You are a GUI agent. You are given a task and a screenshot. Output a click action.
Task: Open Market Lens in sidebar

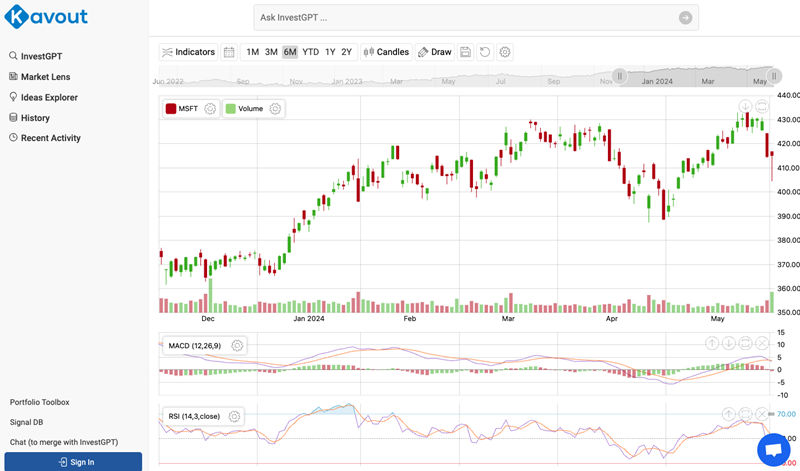(45, 77)
